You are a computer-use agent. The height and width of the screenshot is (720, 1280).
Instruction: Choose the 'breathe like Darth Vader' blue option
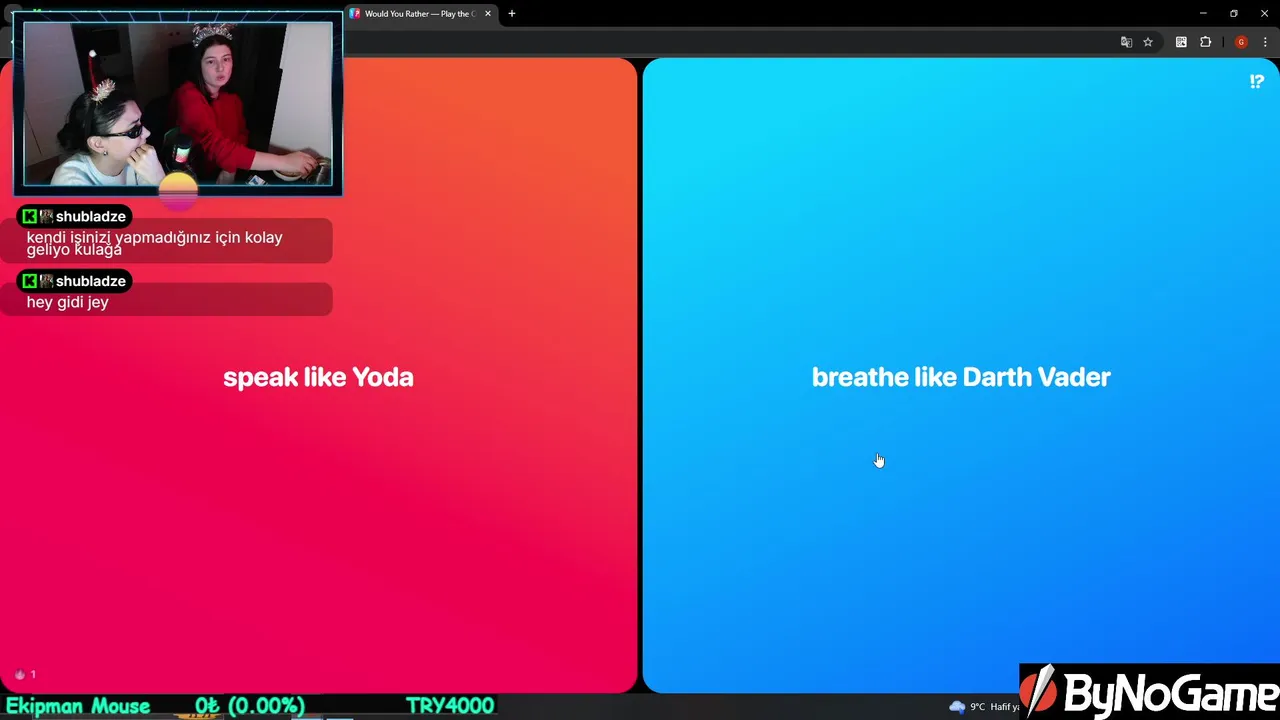point(961,376)
